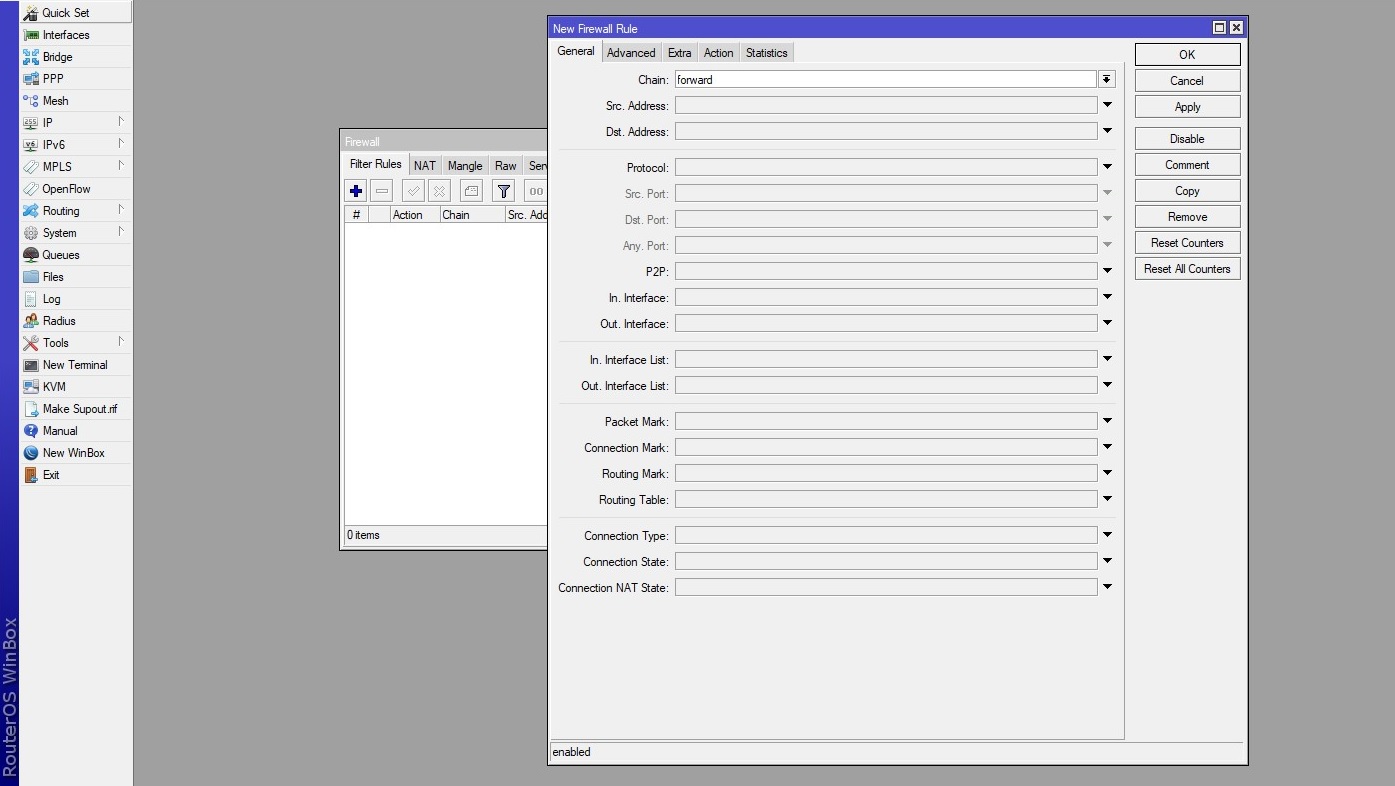Switch to the NAT tab in Firewall
The width and height of the screenshot is (1395, 786).
coord(424,165)
